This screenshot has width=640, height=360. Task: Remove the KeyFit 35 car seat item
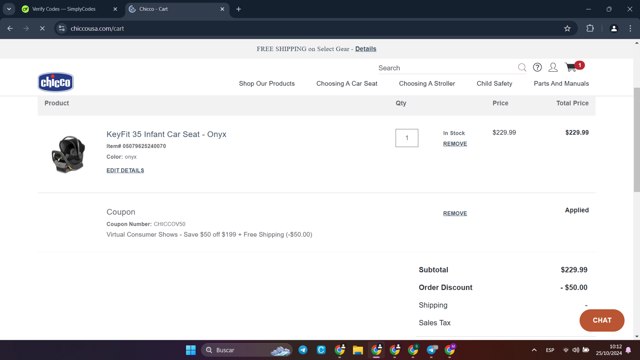point(455,144)
